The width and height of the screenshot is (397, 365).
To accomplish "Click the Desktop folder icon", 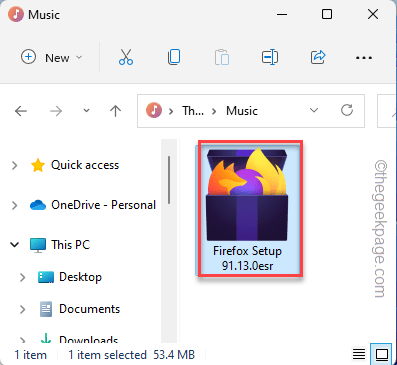I will tap(46, 277).
